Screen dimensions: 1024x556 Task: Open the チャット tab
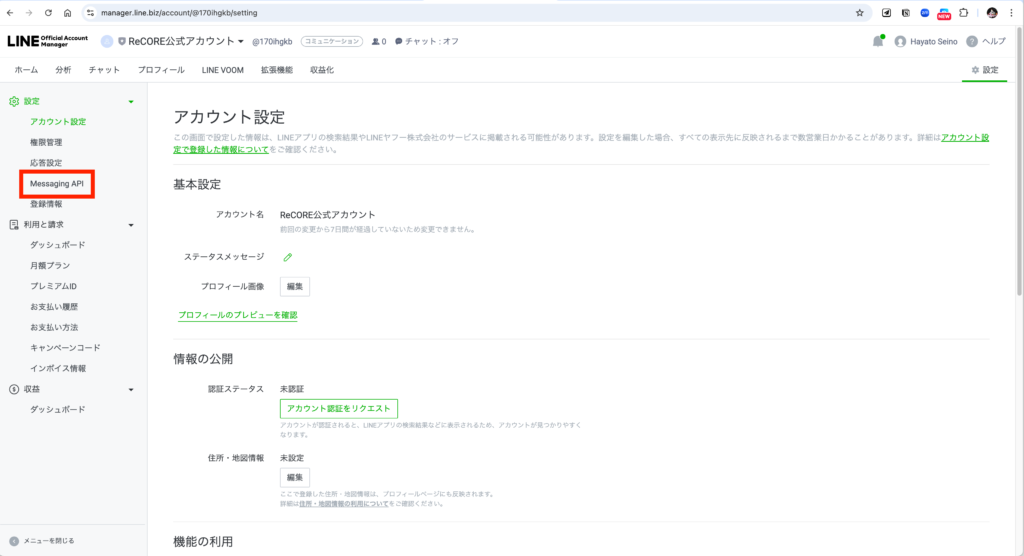104,70
